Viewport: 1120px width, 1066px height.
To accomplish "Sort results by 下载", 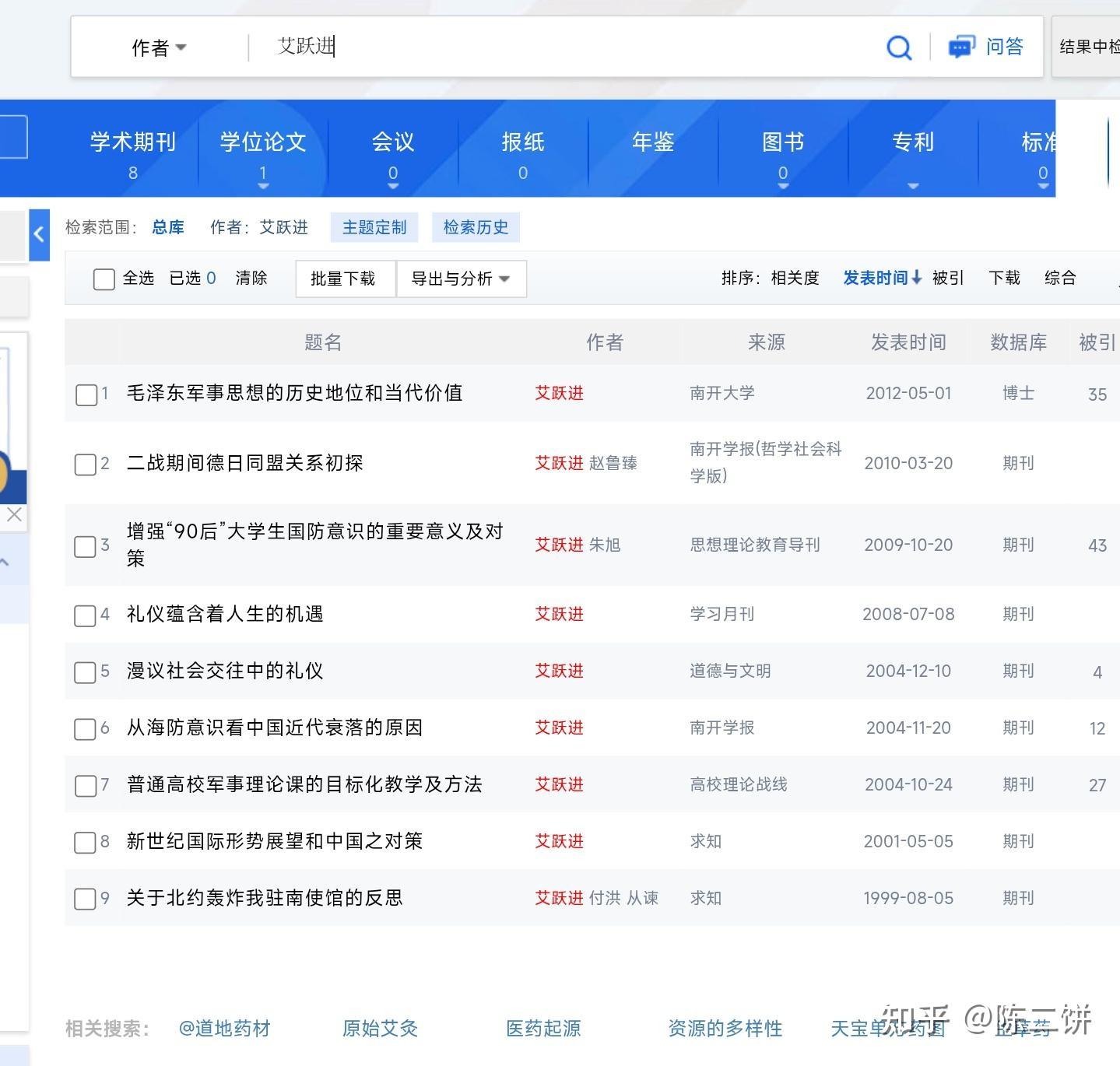I will point(1004,278).
